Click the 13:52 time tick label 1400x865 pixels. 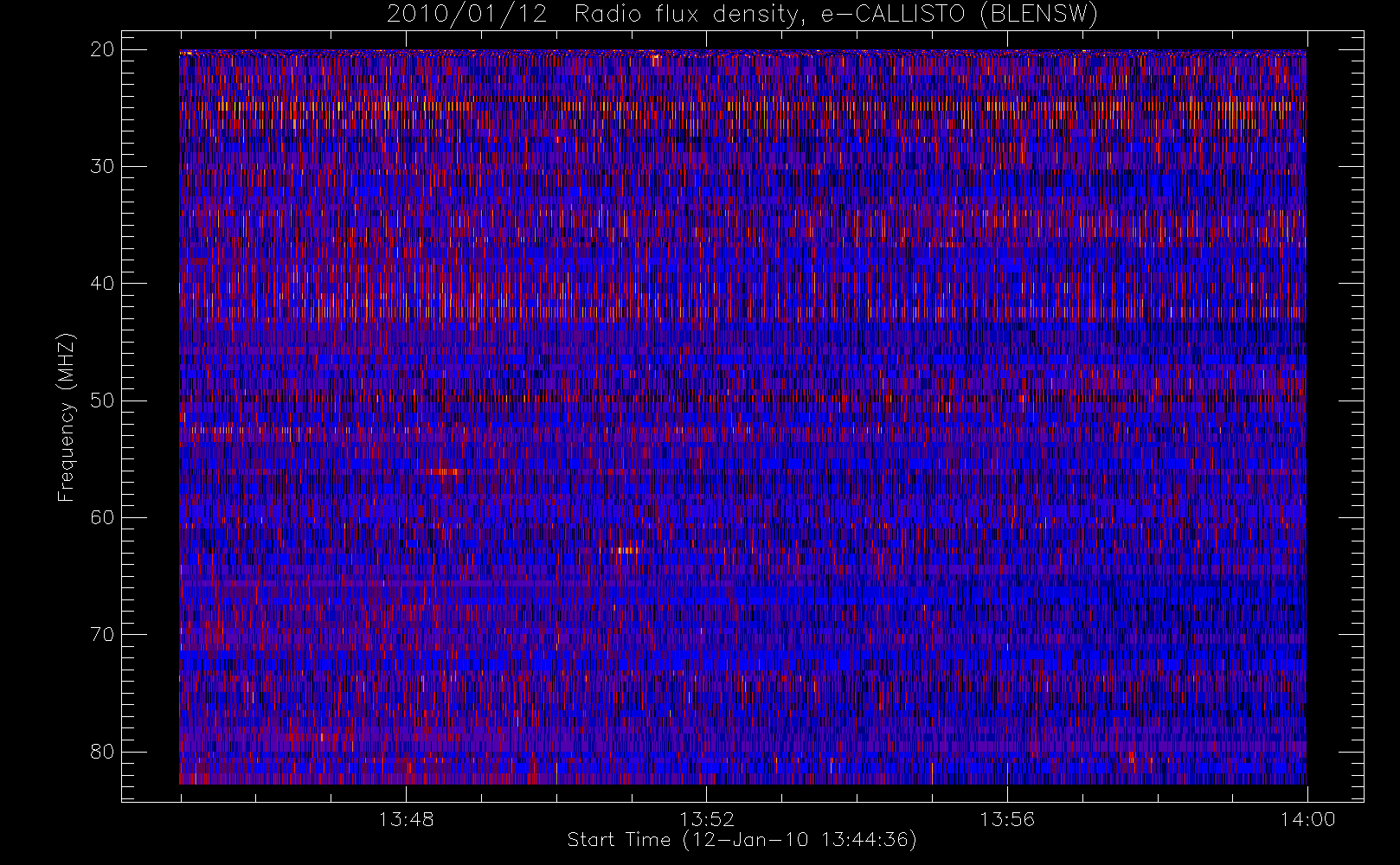tap(706, 819)
